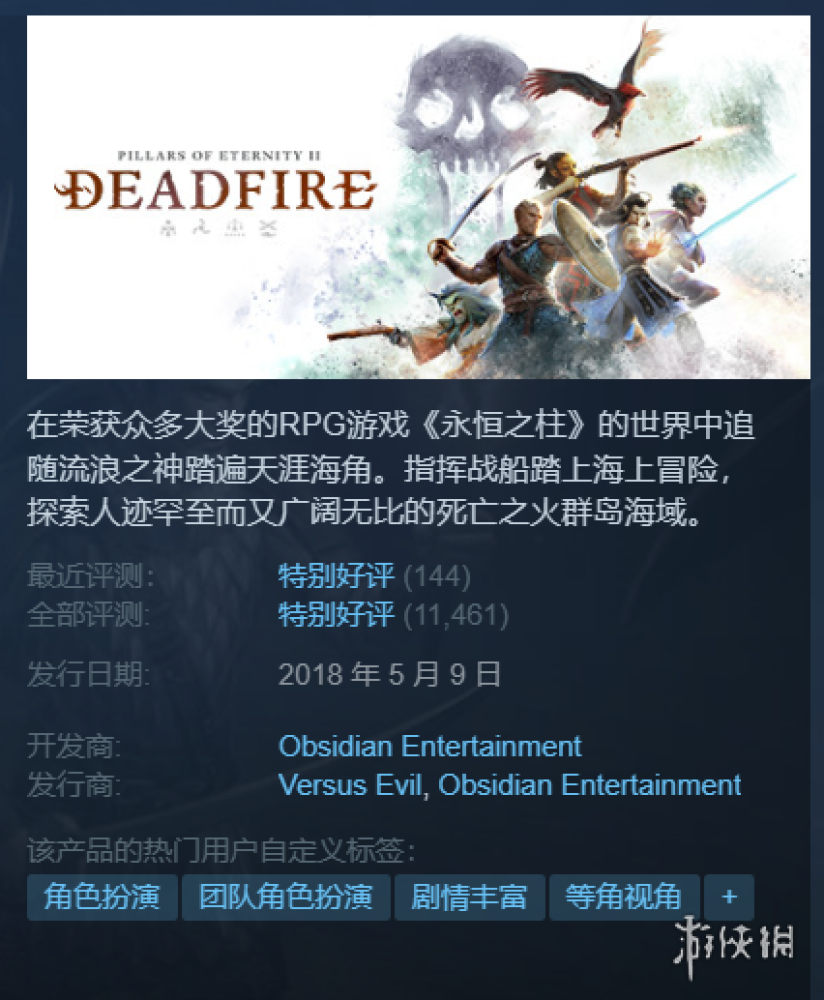Click the game description text
Image resolution: width=824 pixels, height=1000 pixels.
pos(390,469)
